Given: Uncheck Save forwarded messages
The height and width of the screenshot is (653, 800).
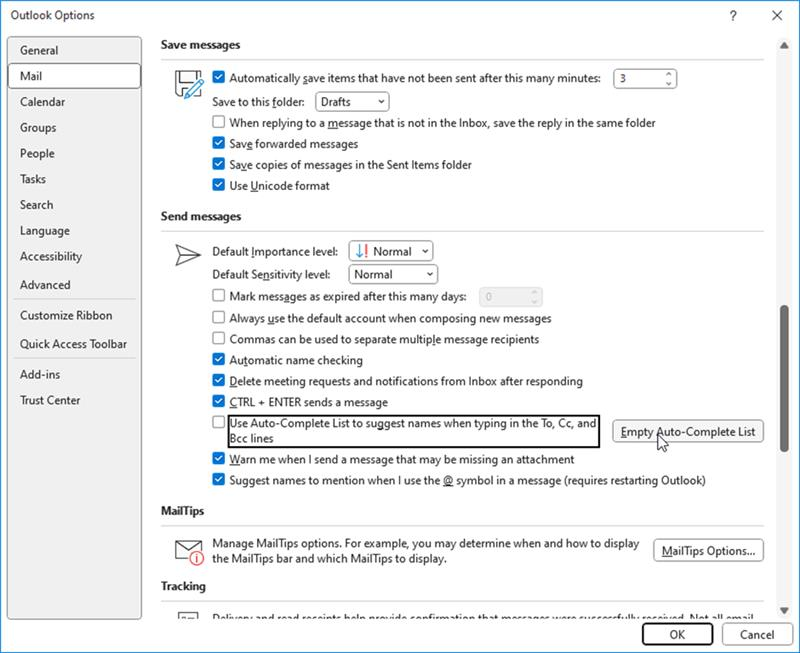Looking at the screenshot, I should [x=218, y=143].
